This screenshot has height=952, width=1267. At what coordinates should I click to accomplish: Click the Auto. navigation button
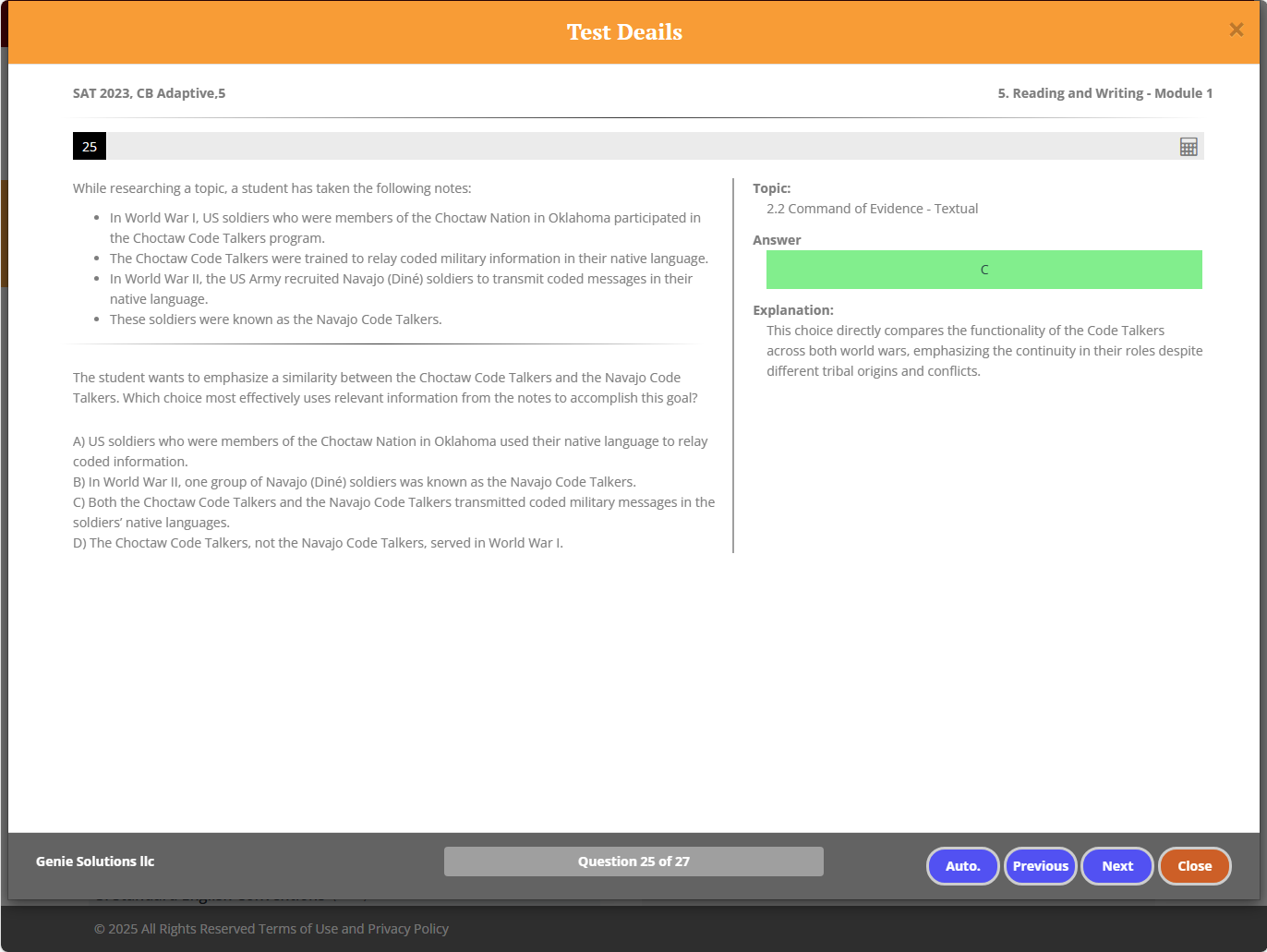click(962, 866)
